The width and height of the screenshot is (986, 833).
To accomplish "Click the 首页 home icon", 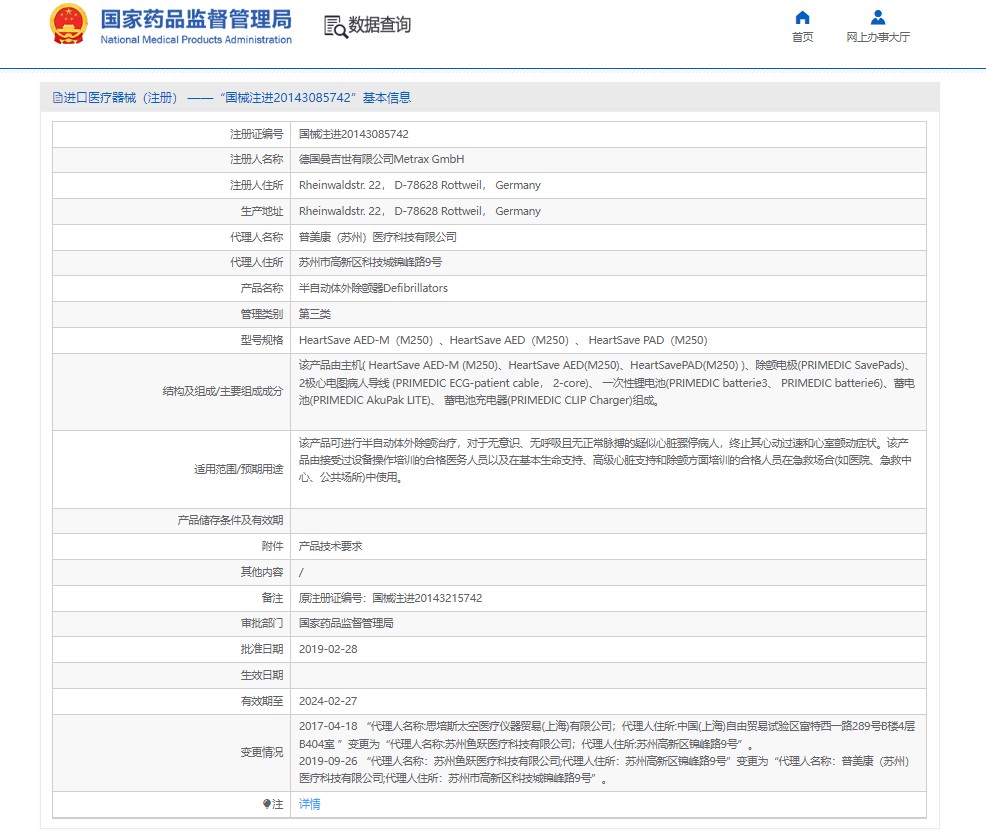I will click(x=802, y=18).
